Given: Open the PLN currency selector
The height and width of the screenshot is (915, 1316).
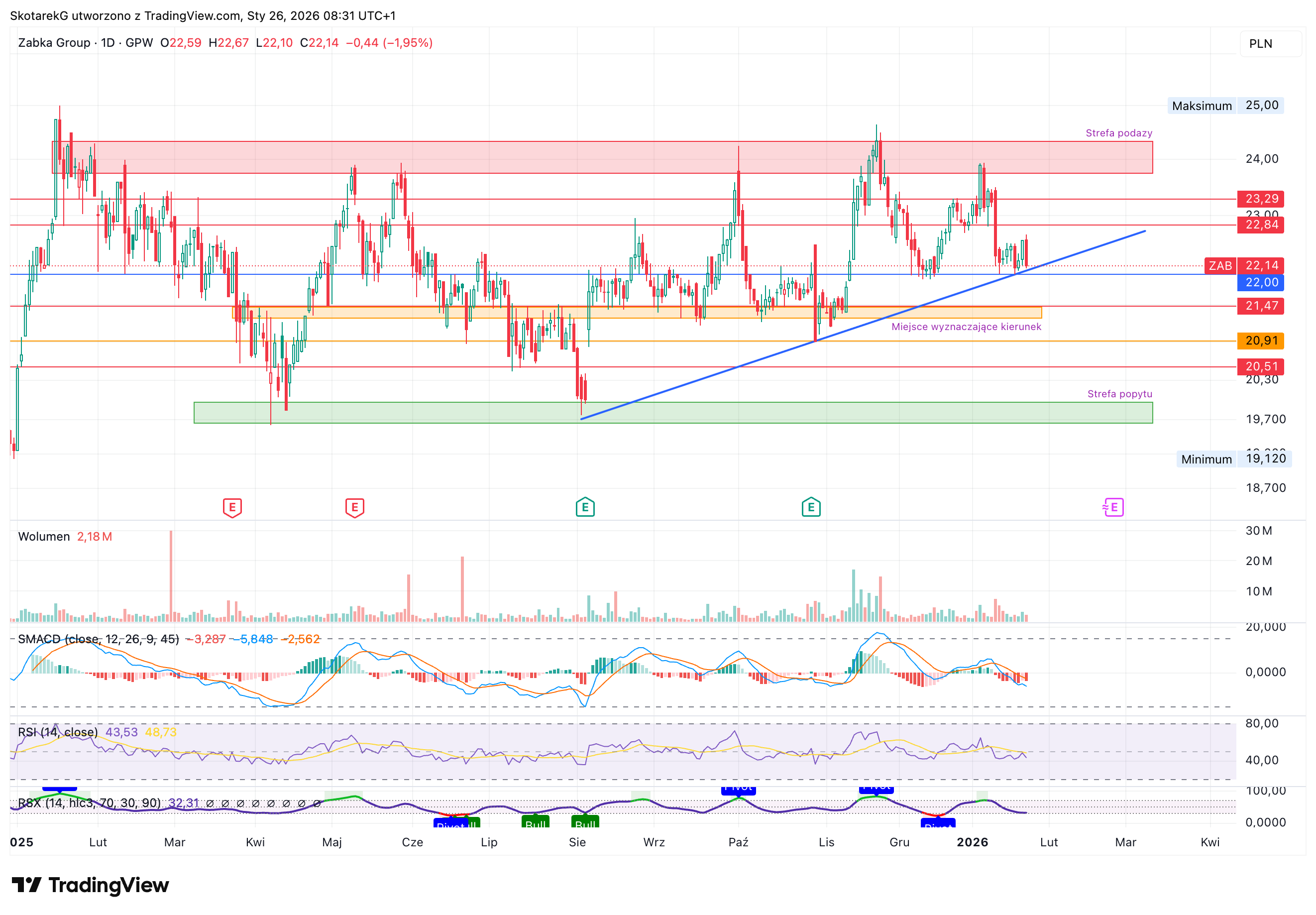Looking at the screenshot, I should 1271,44.
